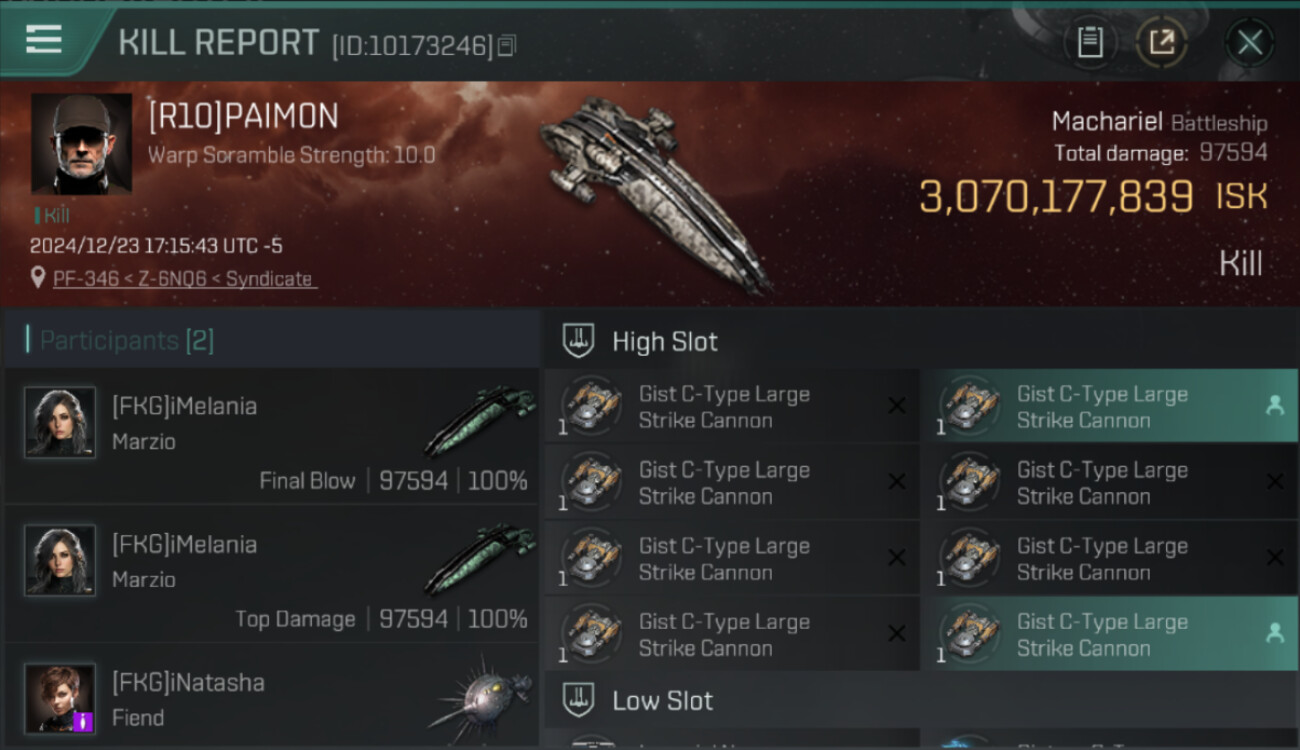Open the hamburger menu
Viewport: 1300px width, 750px height.
coord(44,40)
